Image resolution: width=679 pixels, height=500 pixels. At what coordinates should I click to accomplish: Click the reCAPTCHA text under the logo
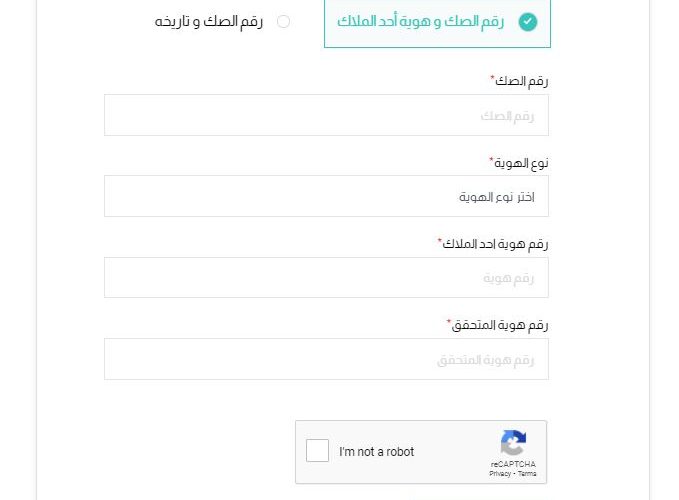[x=513, y=464]
